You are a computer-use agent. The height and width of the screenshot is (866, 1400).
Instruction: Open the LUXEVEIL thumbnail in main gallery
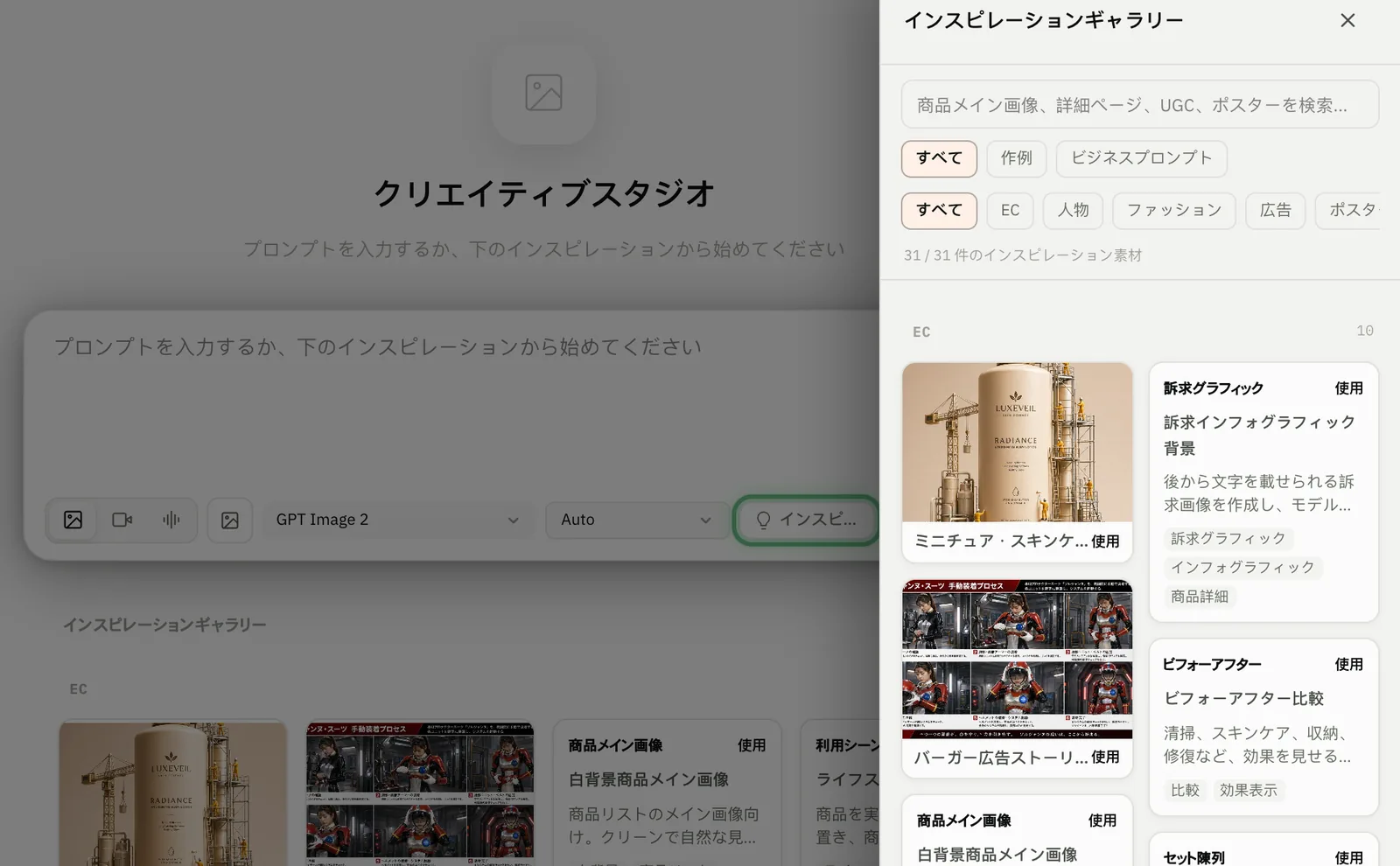tap(173, 793)
